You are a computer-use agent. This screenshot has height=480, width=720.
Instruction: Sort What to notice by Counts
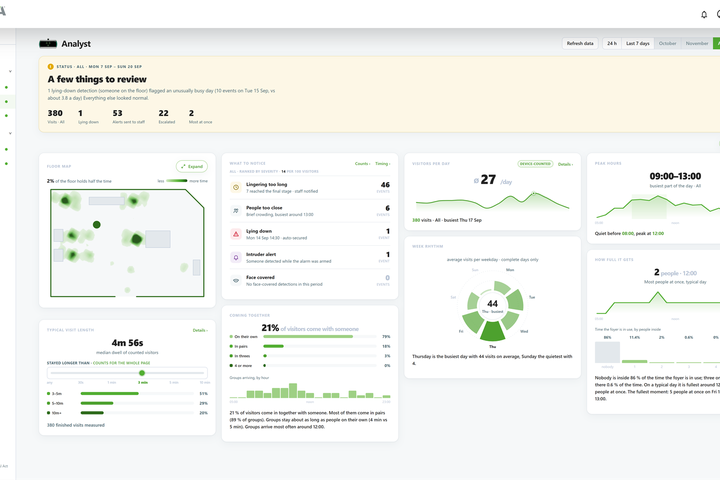coord(362,164)
